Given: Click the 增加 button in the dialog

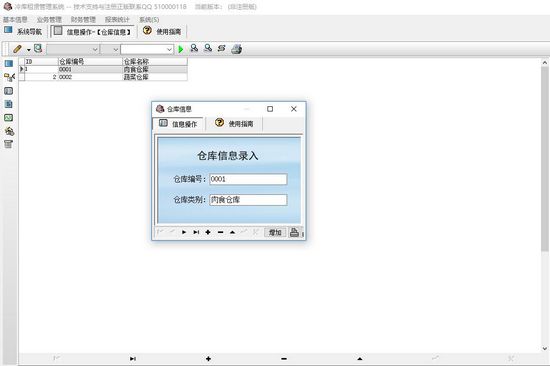Looking at the screenshot, I should pyautogui.click(x=275, y=232).
